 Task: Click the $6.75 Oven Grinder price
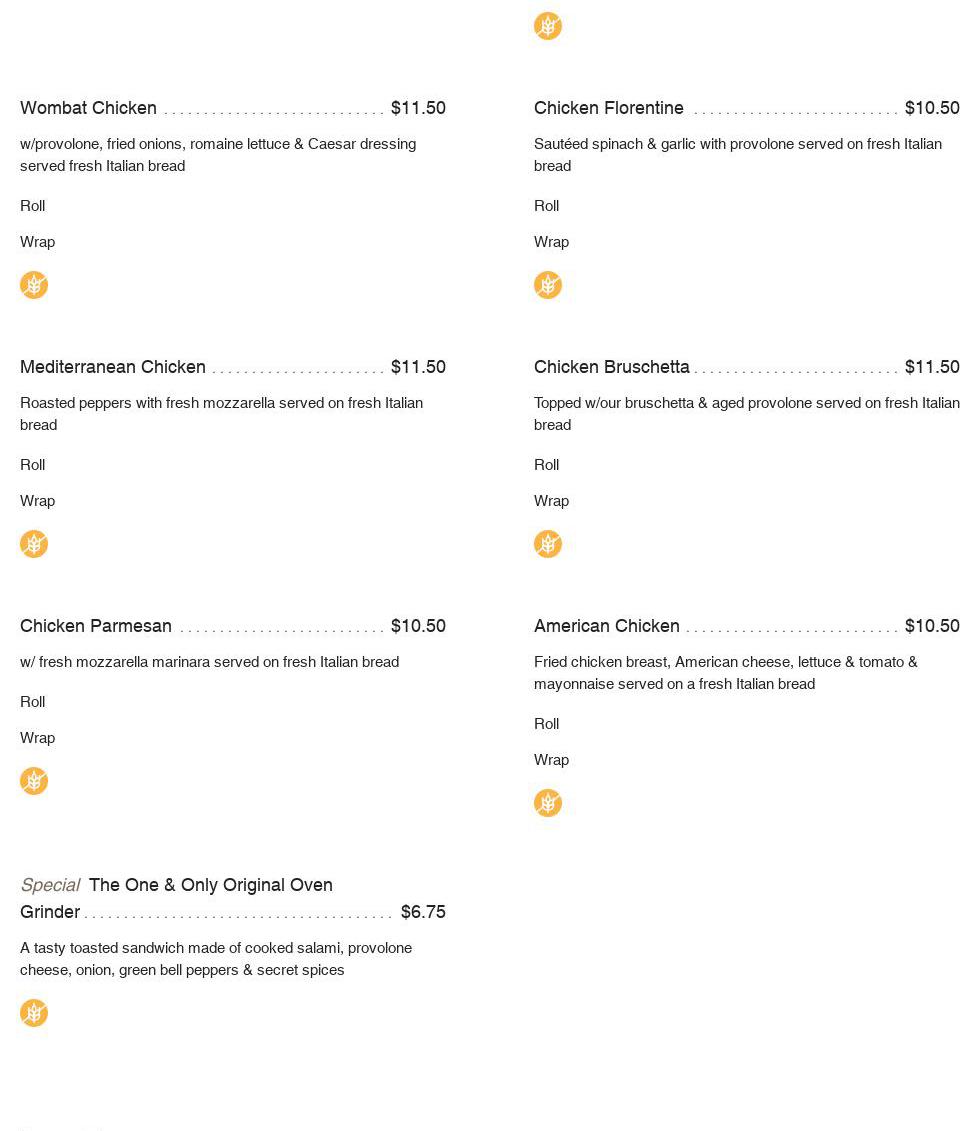click(423, 912)
